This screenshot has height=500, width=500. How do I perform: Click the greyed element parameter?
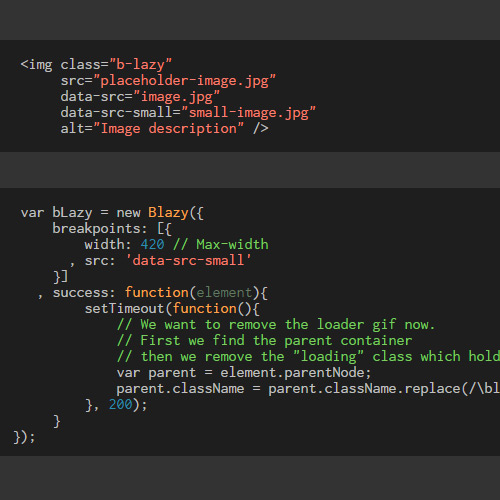pyautogui.click(x=224, y=293)
